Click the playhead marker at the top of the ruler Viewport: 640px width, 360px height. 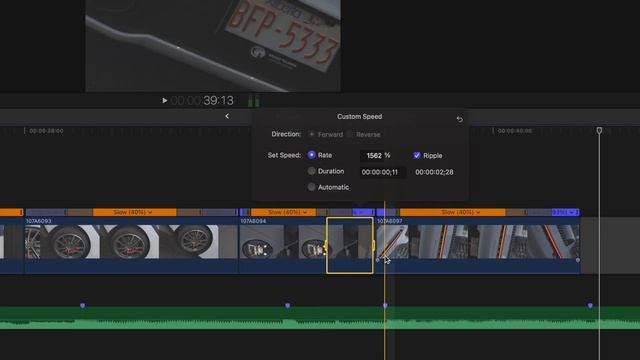pos(599,130)
